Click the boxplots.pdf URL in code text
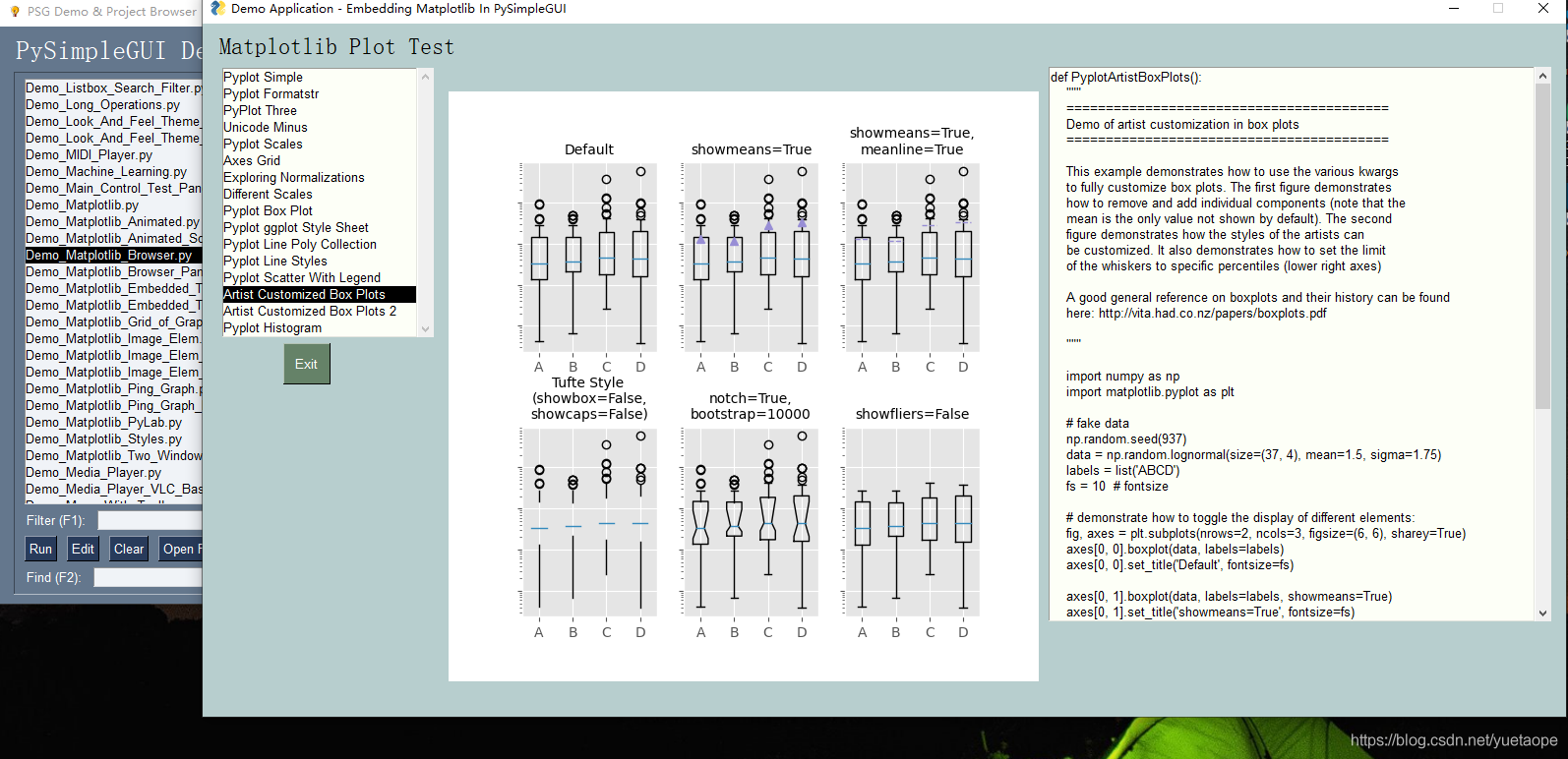This screenshot has height=759, width=1568. point(1212,314)
